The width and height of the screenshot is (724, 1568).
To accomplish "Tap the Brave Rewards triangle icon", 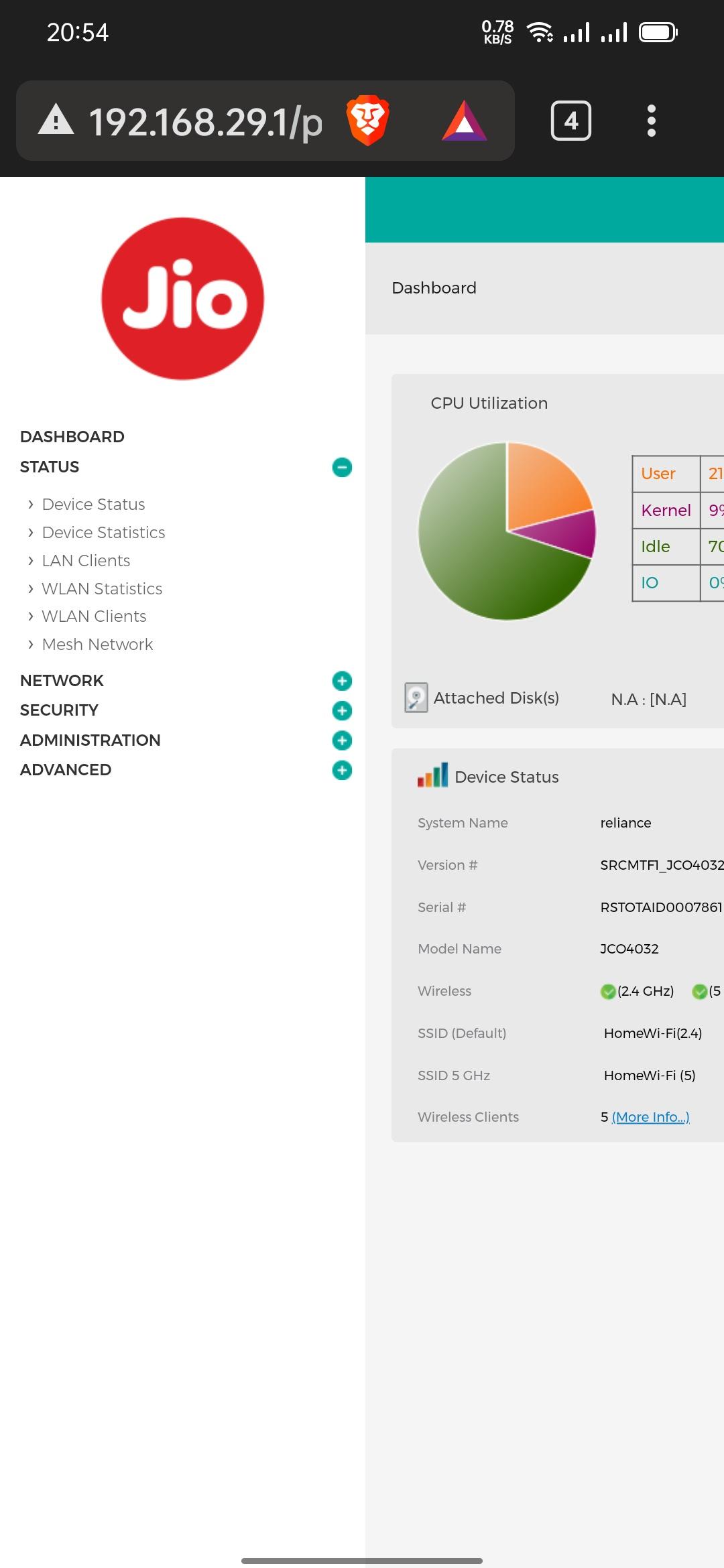I will pyautogui.click(x=464, y=121).
